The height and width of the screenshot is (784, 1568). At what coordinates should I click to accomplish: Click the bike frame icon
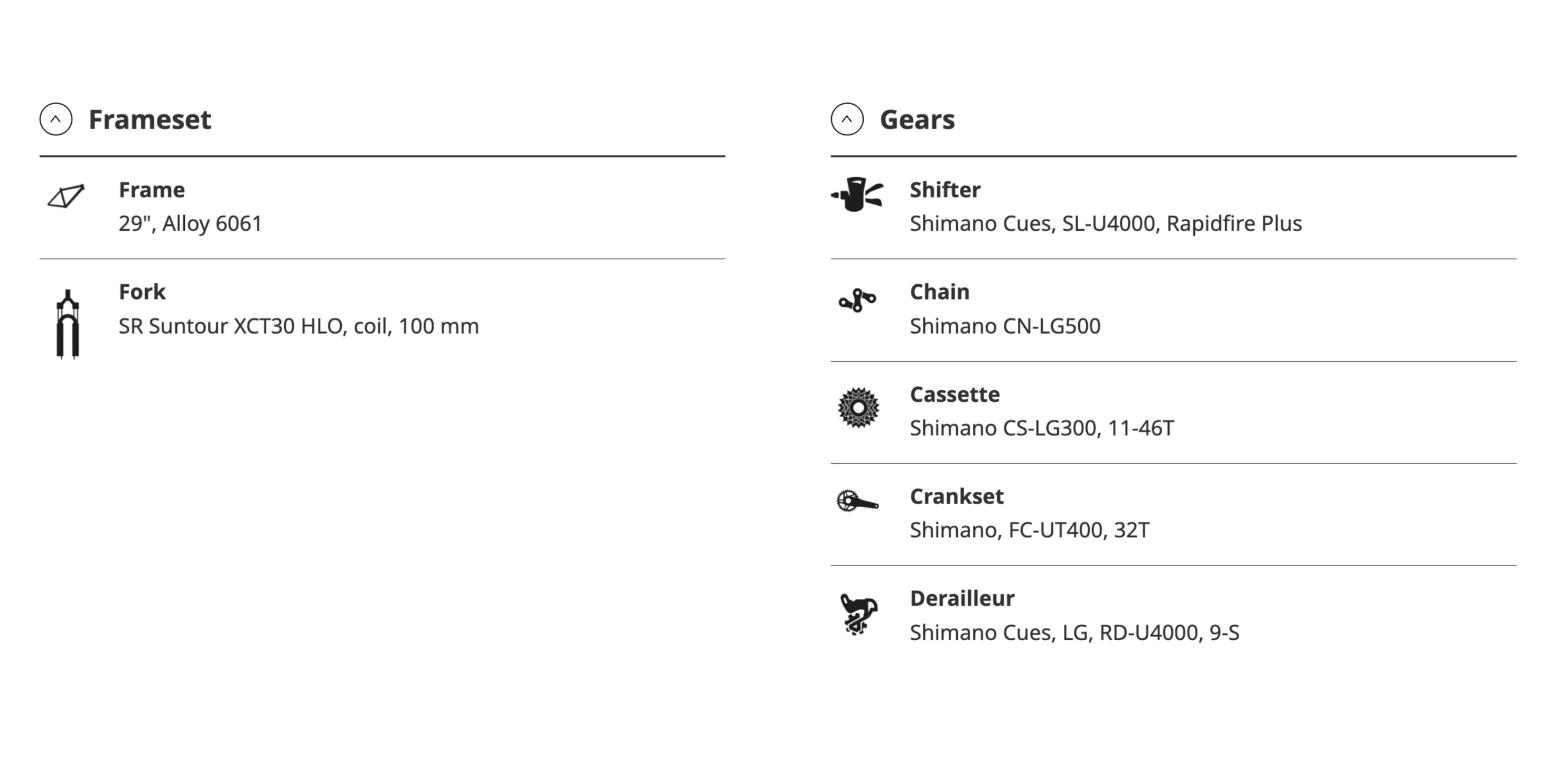(x=66, y=196)
